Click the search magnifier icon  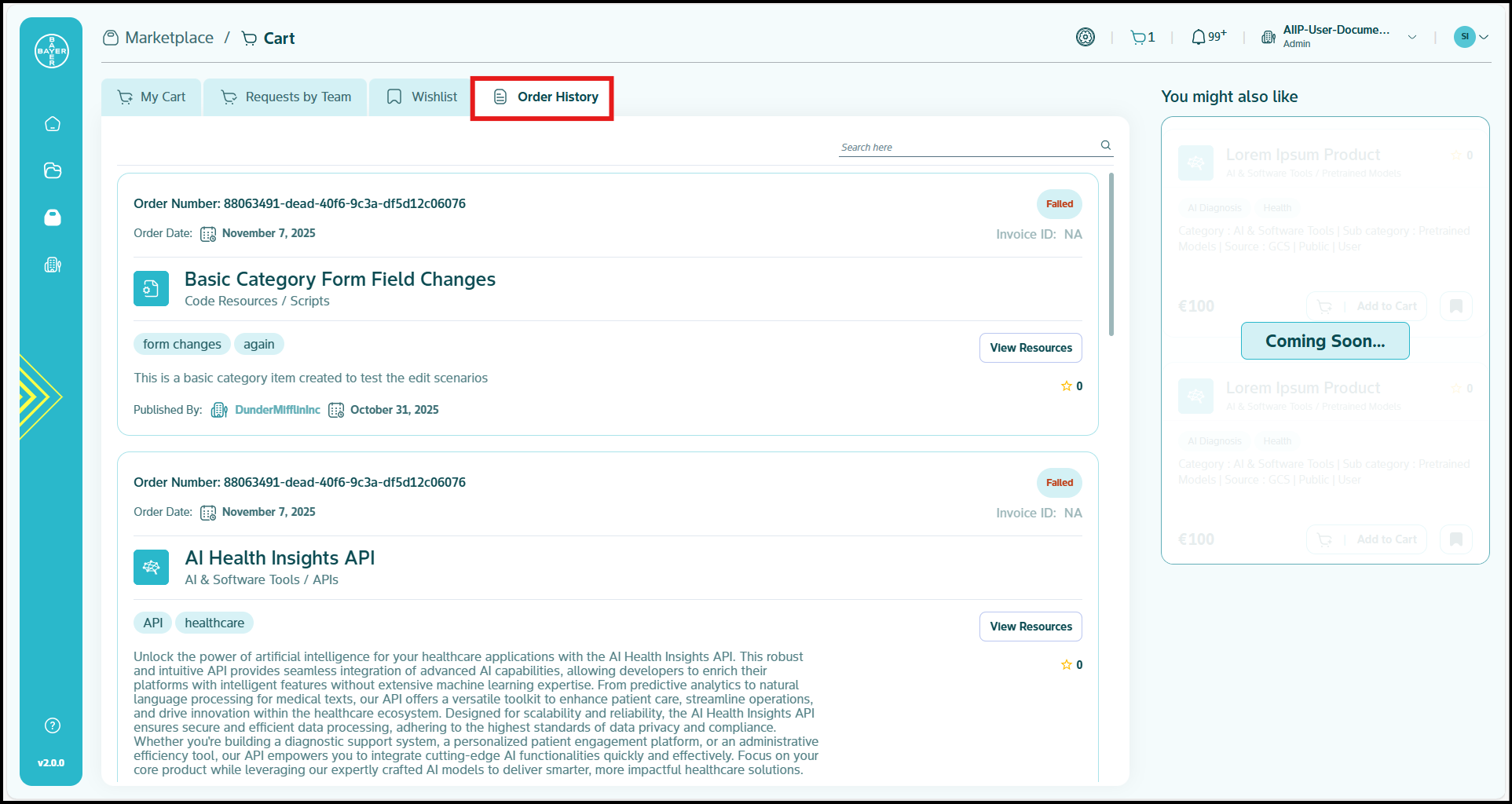point(1106,145)
